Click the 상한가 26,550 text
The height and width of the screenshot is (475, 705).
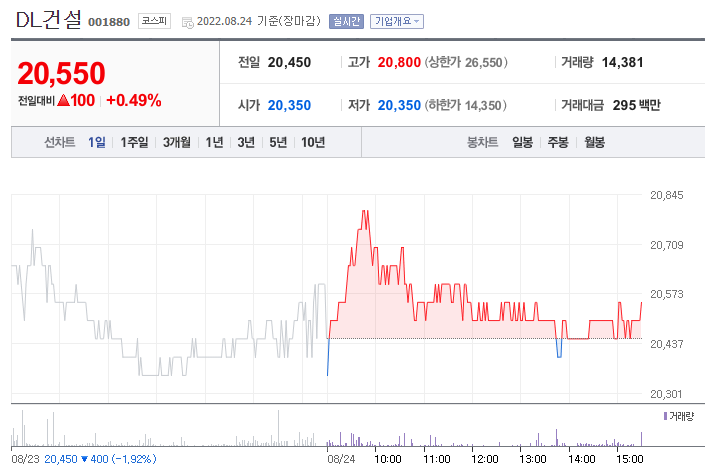coord(466,62)
